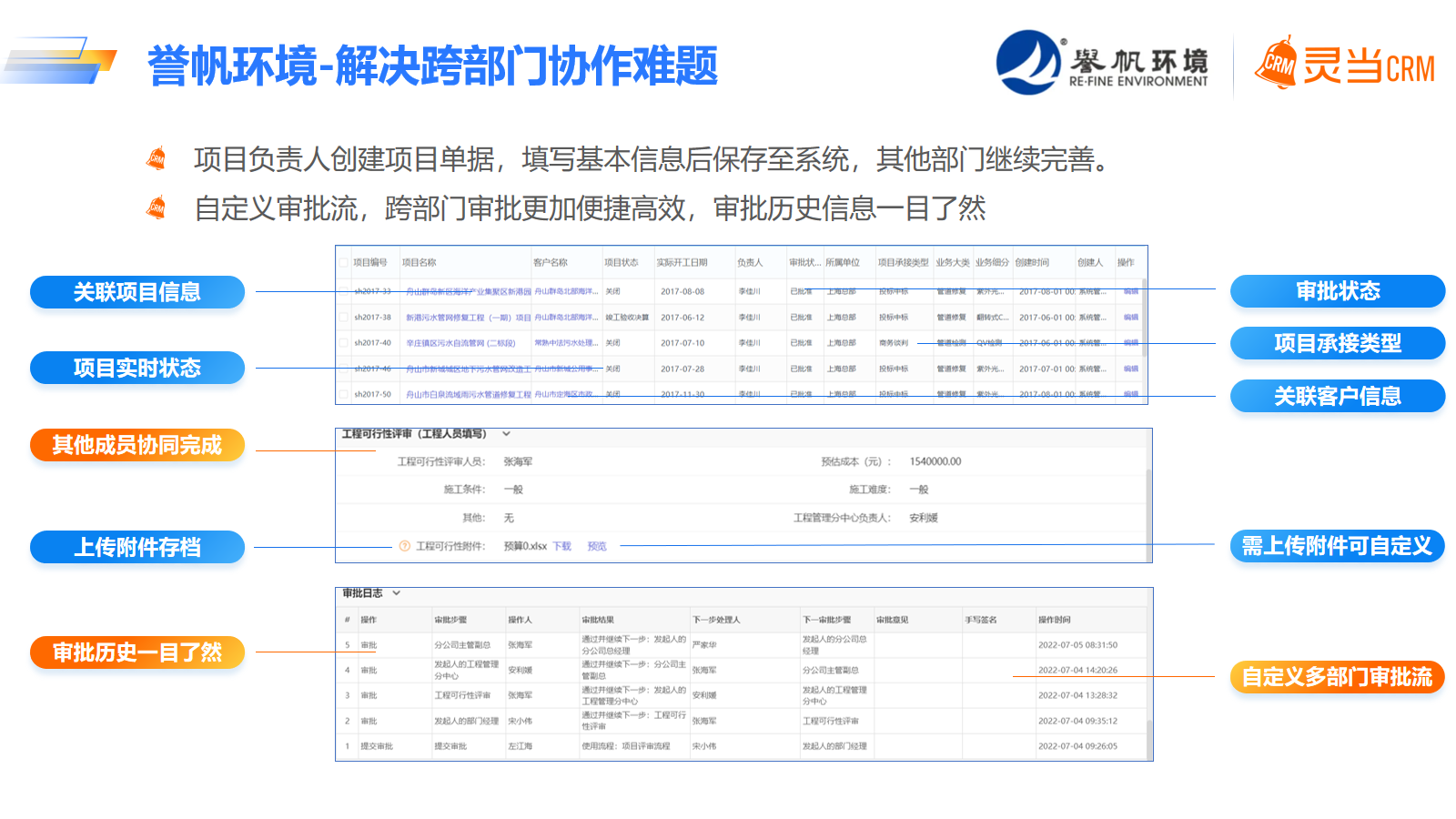
Task: Click 预览 link for 预算0.xlsx attachment
Action: click(597, 546)
